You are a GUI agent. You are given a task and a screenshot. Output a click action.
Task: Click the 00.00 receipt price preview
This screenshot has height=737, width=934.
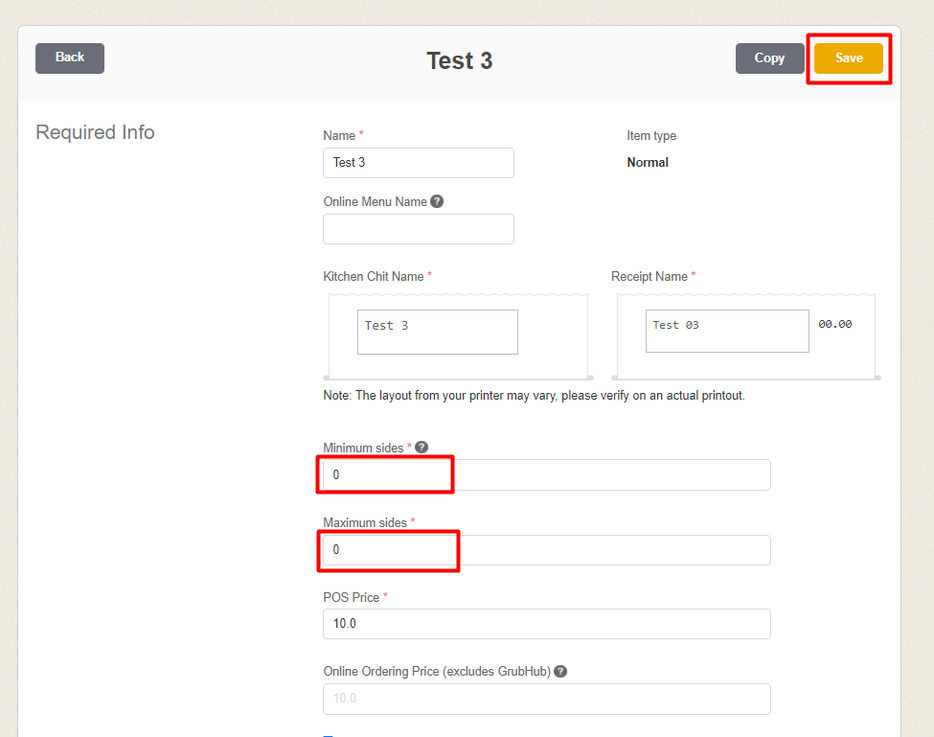point(835,325)
